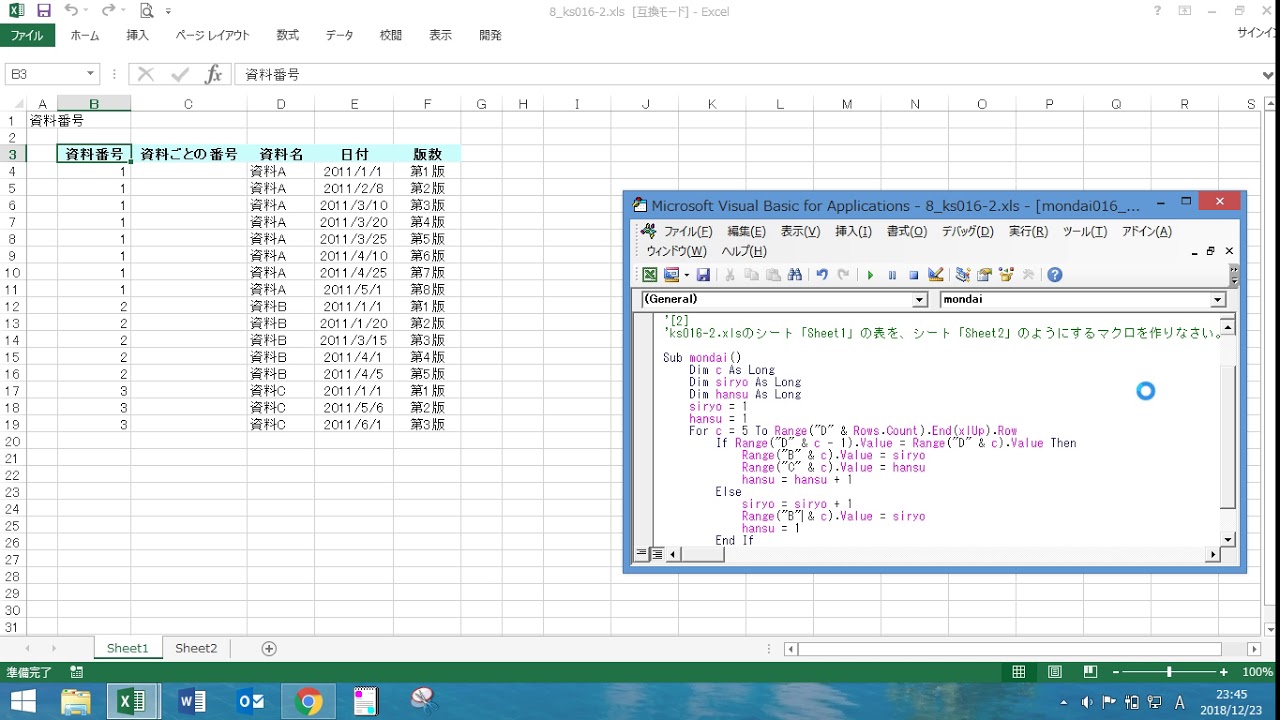Switch to the Sheet2 tab

pos(196,648)
